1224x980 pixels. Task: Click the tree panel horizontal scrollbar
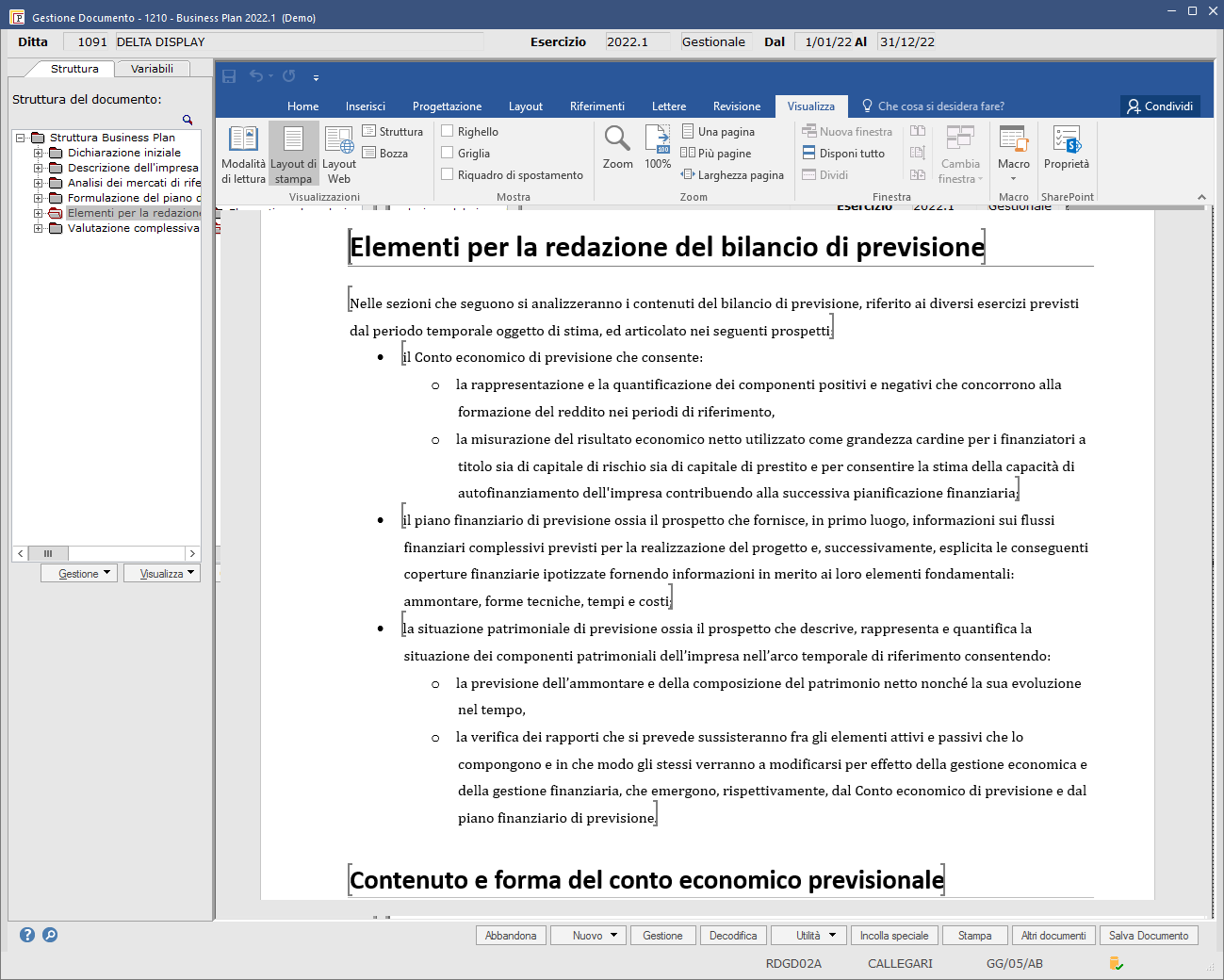pyautogui.click(x=106, y=553)
